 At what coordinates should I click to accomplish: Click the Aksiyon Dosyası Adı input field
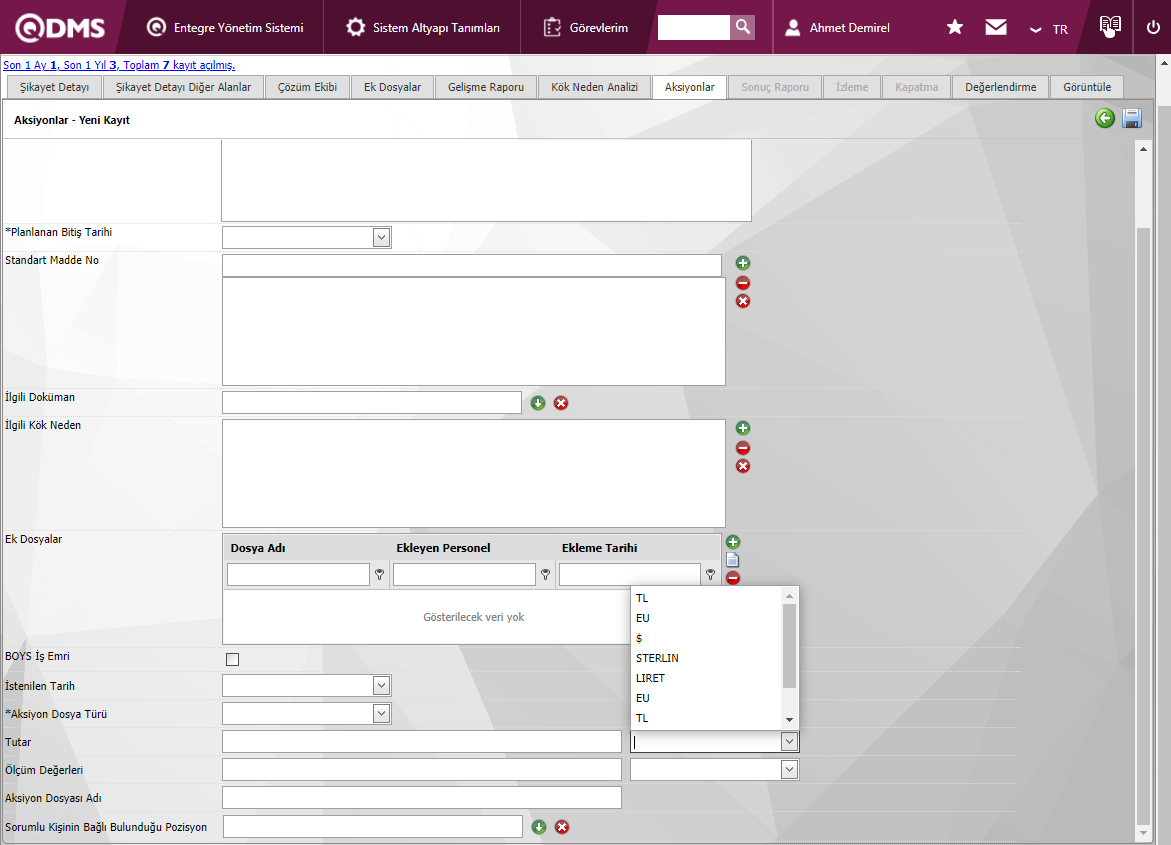tap(421, 797)
